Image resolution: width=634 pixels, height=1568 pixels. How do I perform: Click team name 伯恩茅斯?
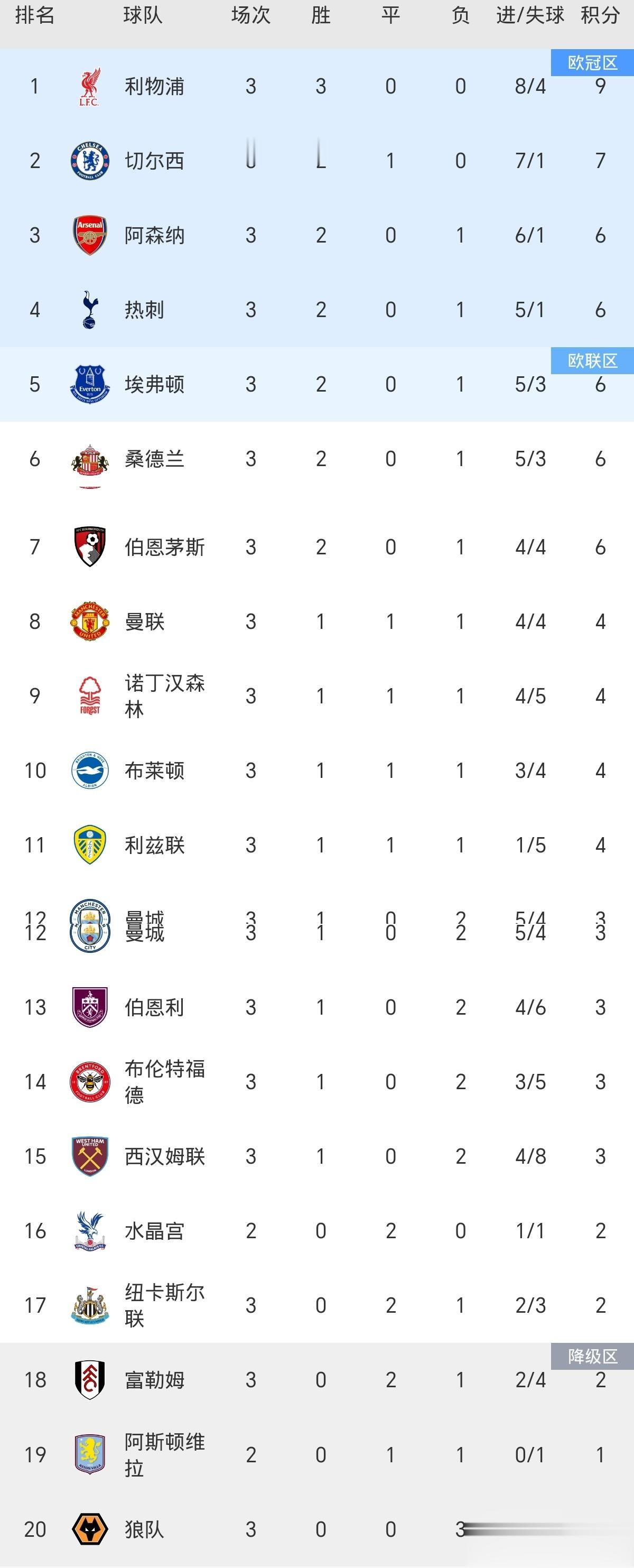(x=164, y=547)
